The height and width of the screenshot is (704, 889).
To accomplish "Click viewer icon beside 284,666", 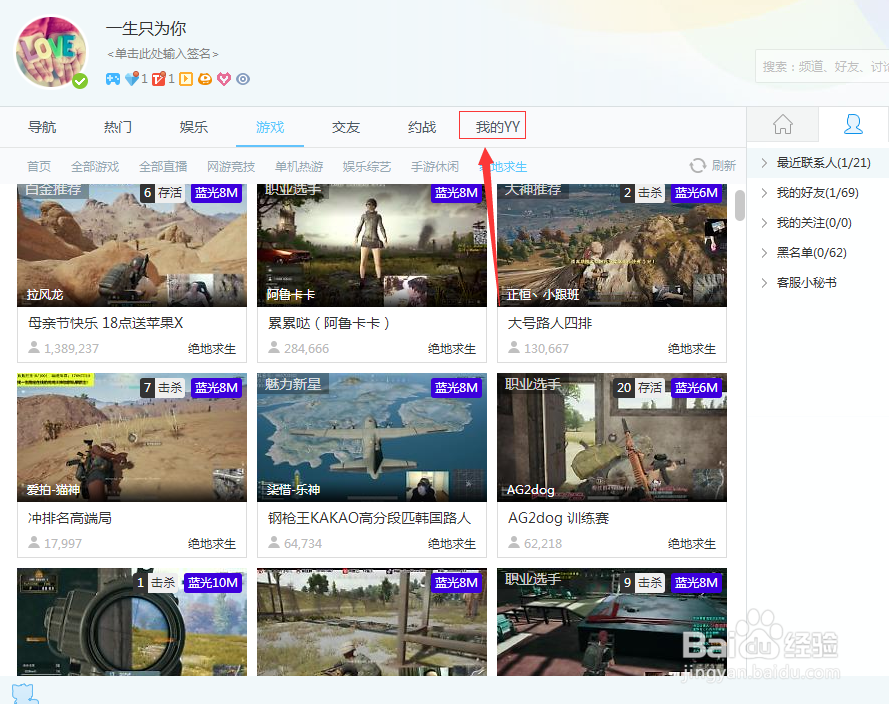I will click(x=274, y=347).
